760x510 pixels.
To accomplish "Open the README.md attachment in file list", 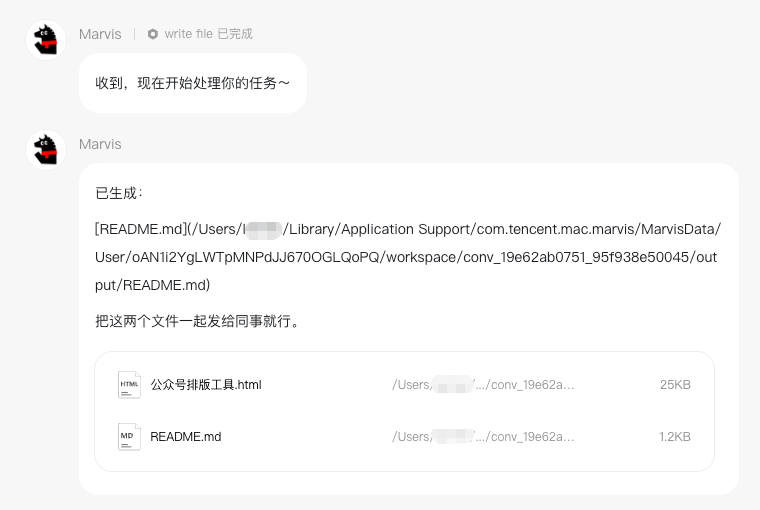I will (x=404, y=437).
